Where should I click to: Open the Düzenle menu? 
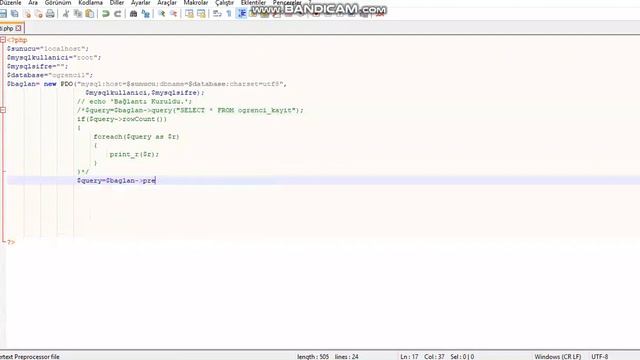(x=11, y=3)
